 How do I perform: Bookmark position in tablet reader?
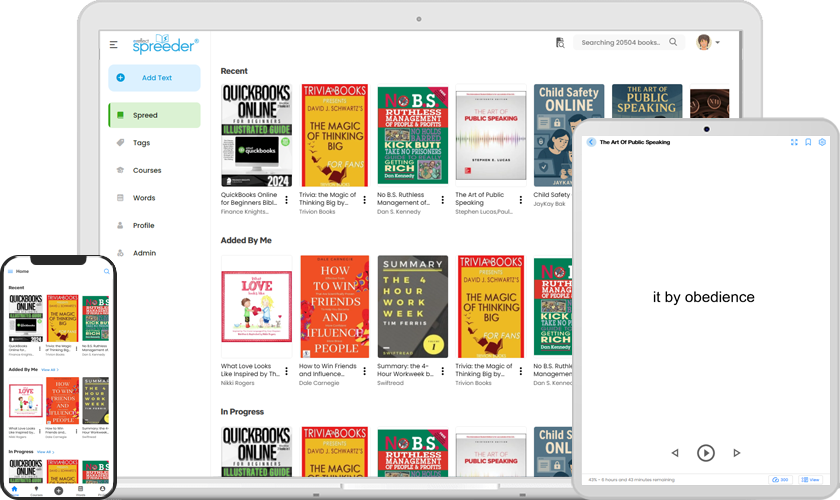(808, 142)
